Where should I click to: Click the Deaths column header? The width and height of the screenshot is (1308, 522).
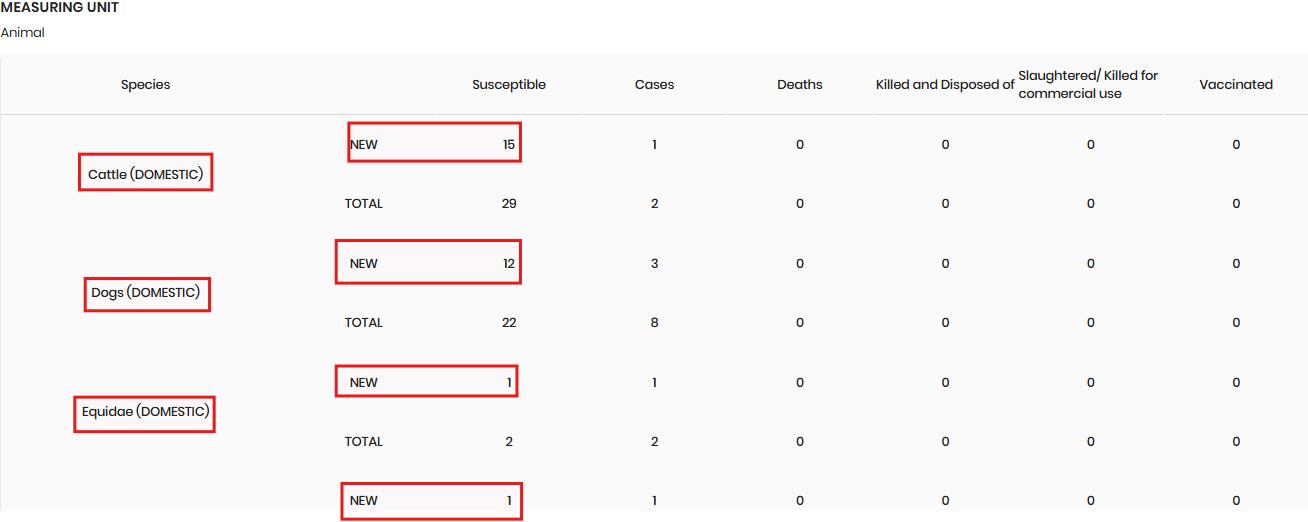click(799, 85)
